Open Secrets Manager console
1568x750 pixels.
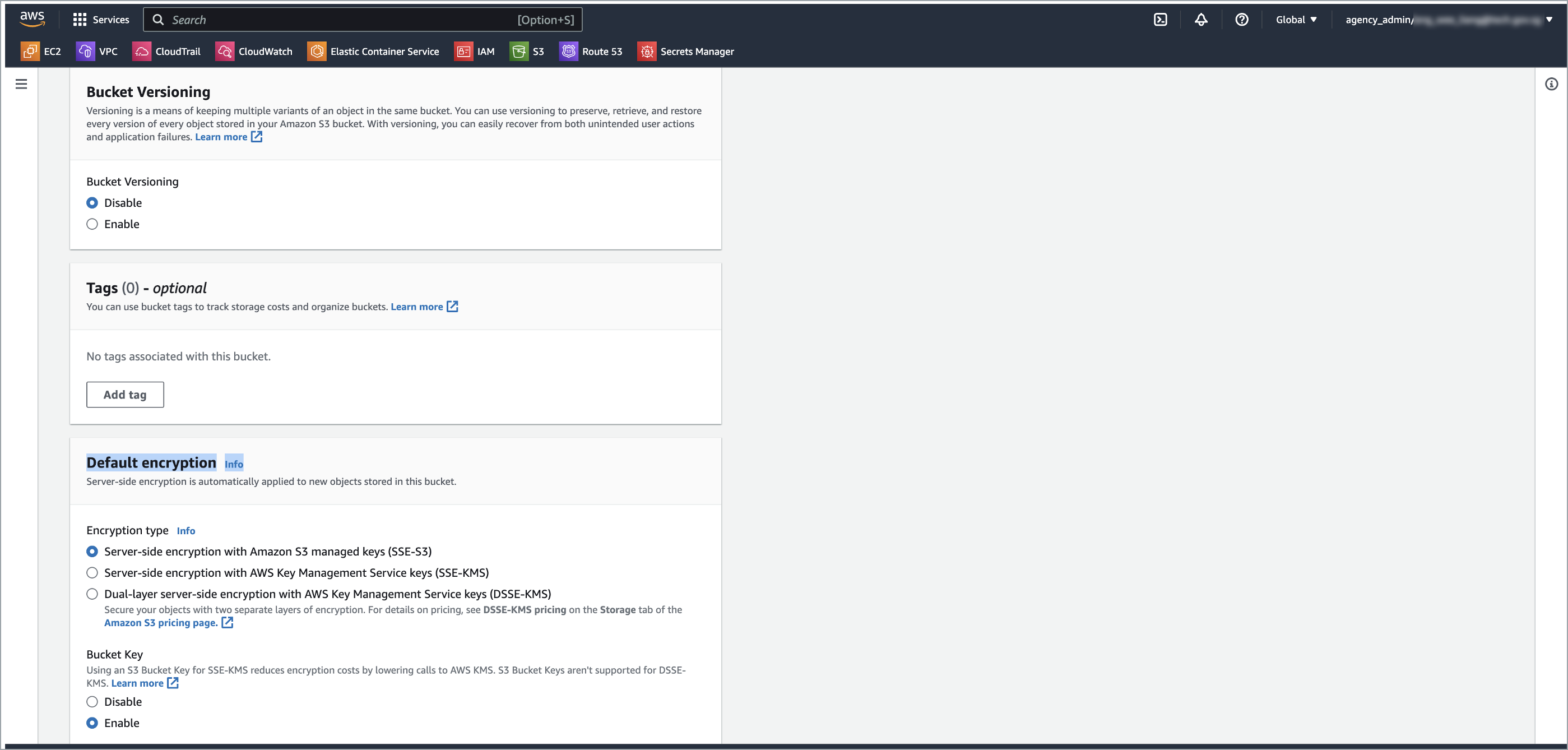coord(685,51)
